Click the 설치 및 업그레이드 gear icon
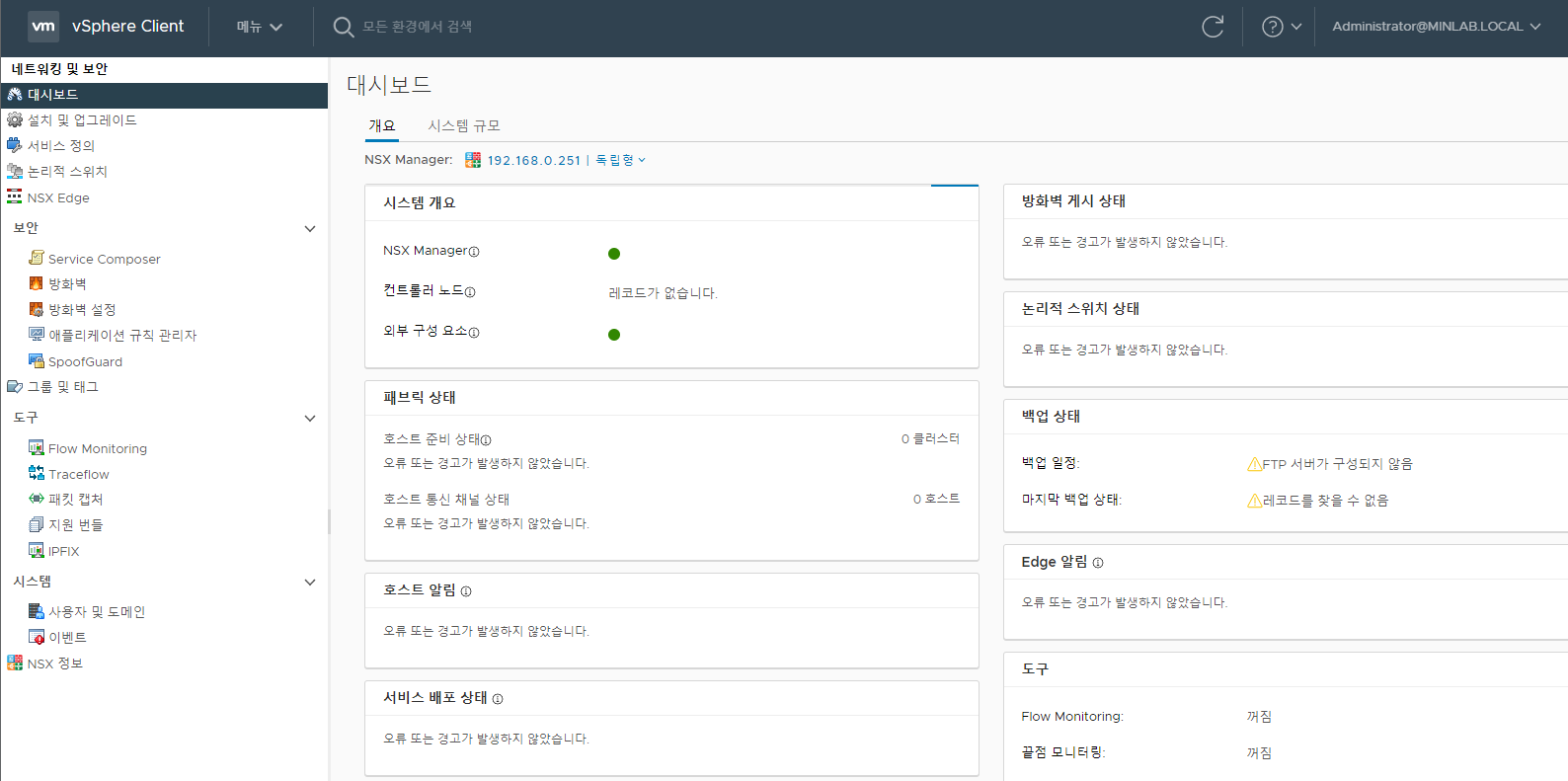Viewport: 1568px width, 781px height. click(x=15, y=119)
